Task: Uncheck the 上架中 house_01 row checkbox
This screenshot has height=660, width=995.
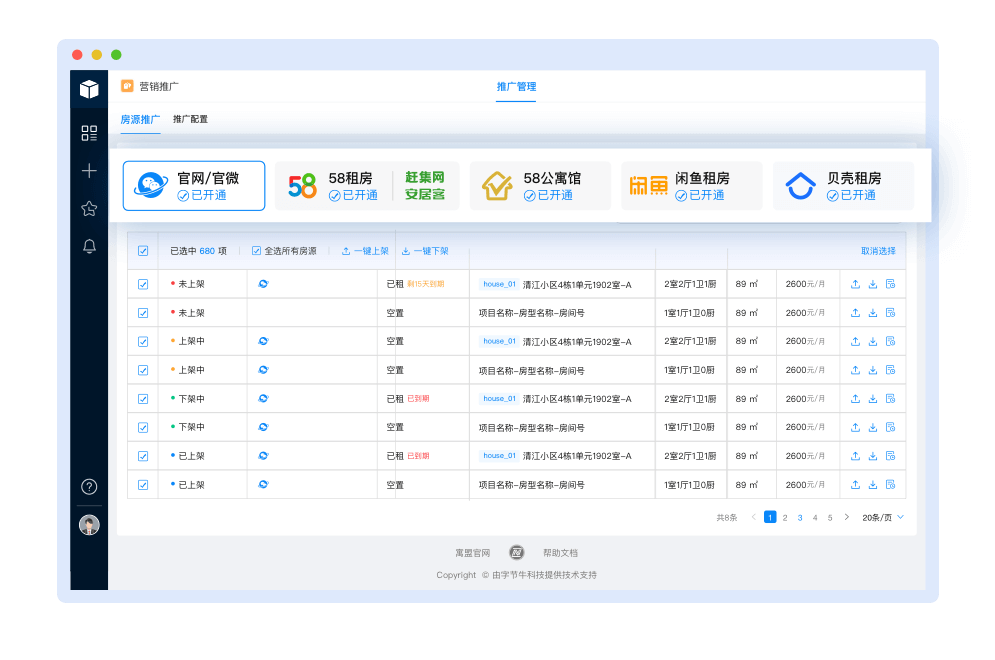Action: point(143,341)
